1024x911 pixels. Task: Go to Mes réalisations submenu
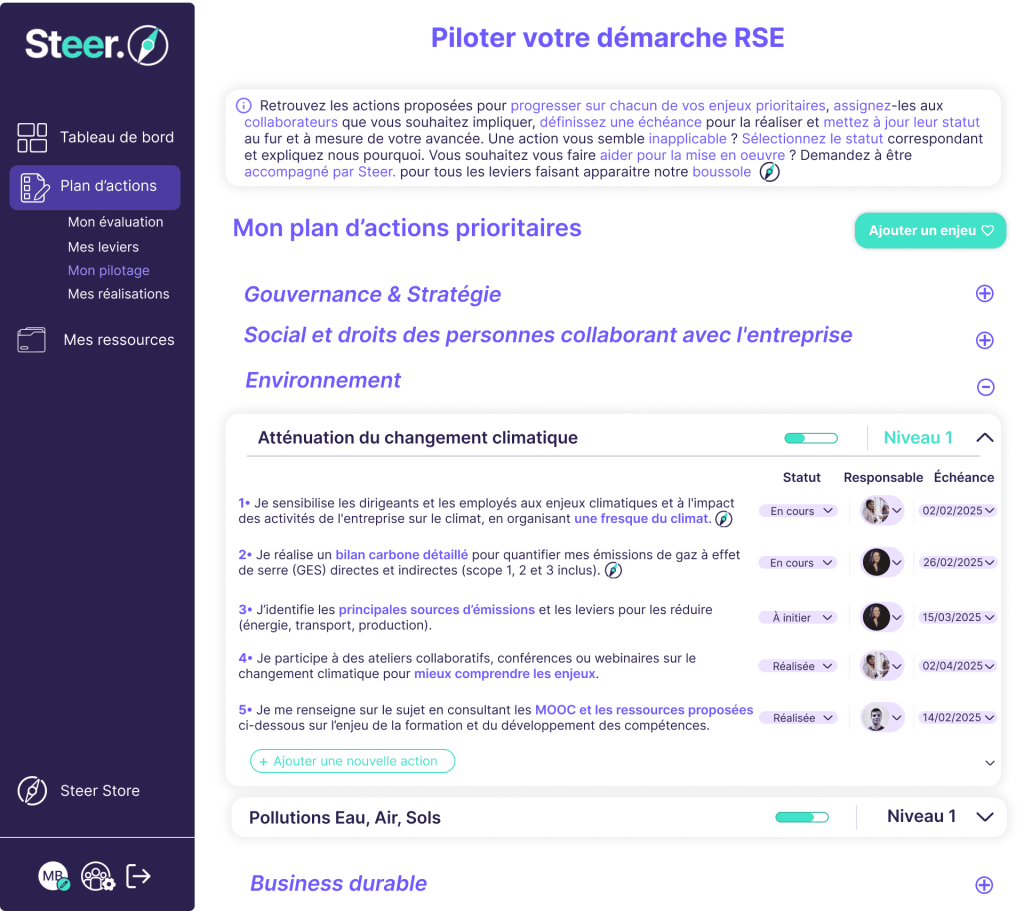point(118,294)
